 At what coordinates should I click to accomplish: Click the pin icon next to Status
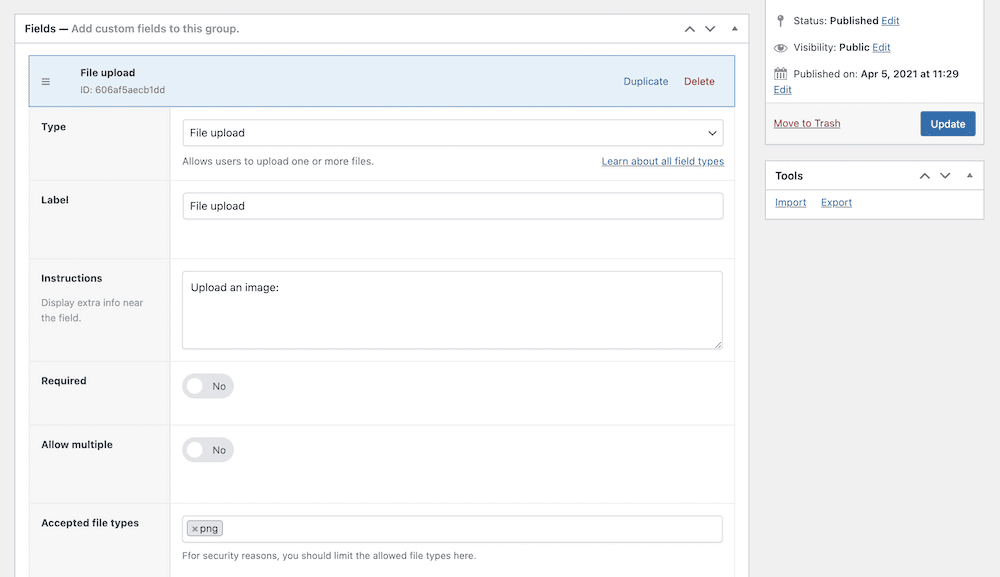[x=779, y=20]
